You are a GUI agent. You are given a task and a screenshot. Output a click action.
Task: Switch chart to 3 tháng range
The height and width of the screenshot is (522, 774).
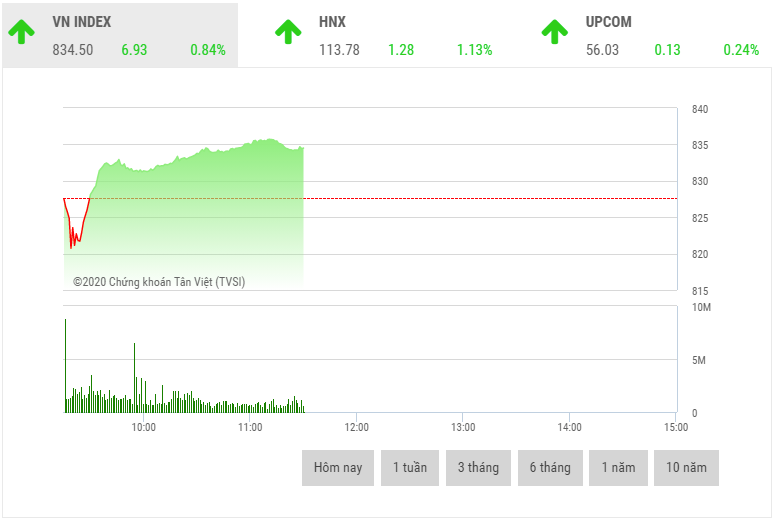point(478,468)
